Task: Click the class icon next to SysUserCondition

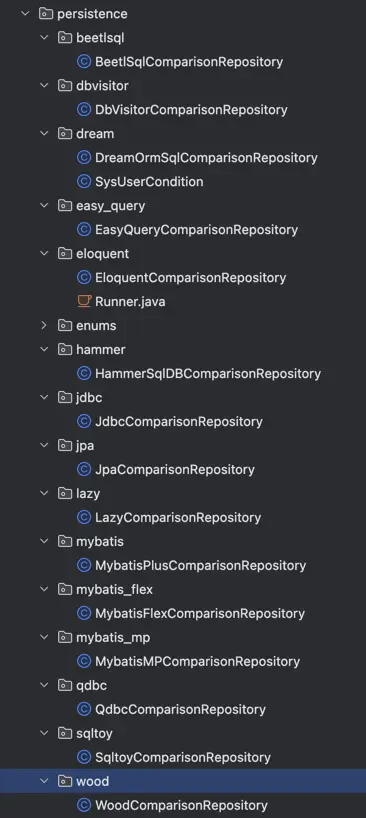Action: (x=84, y=182)
